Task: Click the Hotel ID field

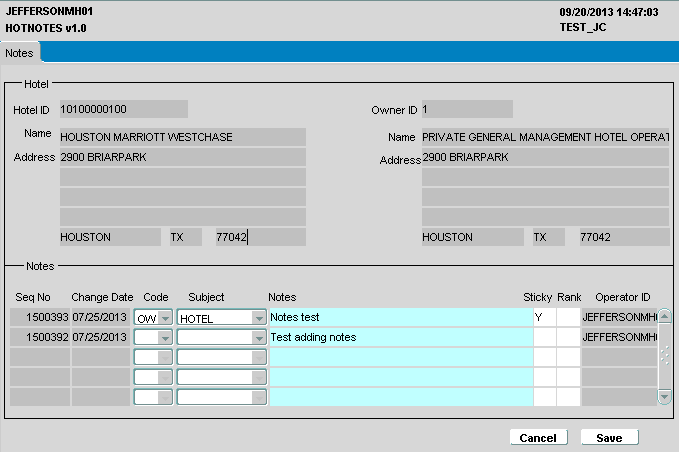Action: (122, 109)
